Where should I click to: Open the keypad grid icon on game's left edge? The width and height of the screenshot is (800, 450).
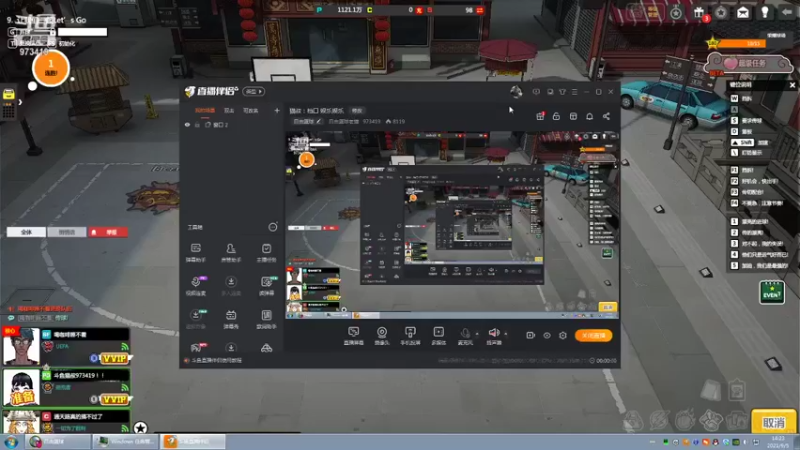[8, 111]
